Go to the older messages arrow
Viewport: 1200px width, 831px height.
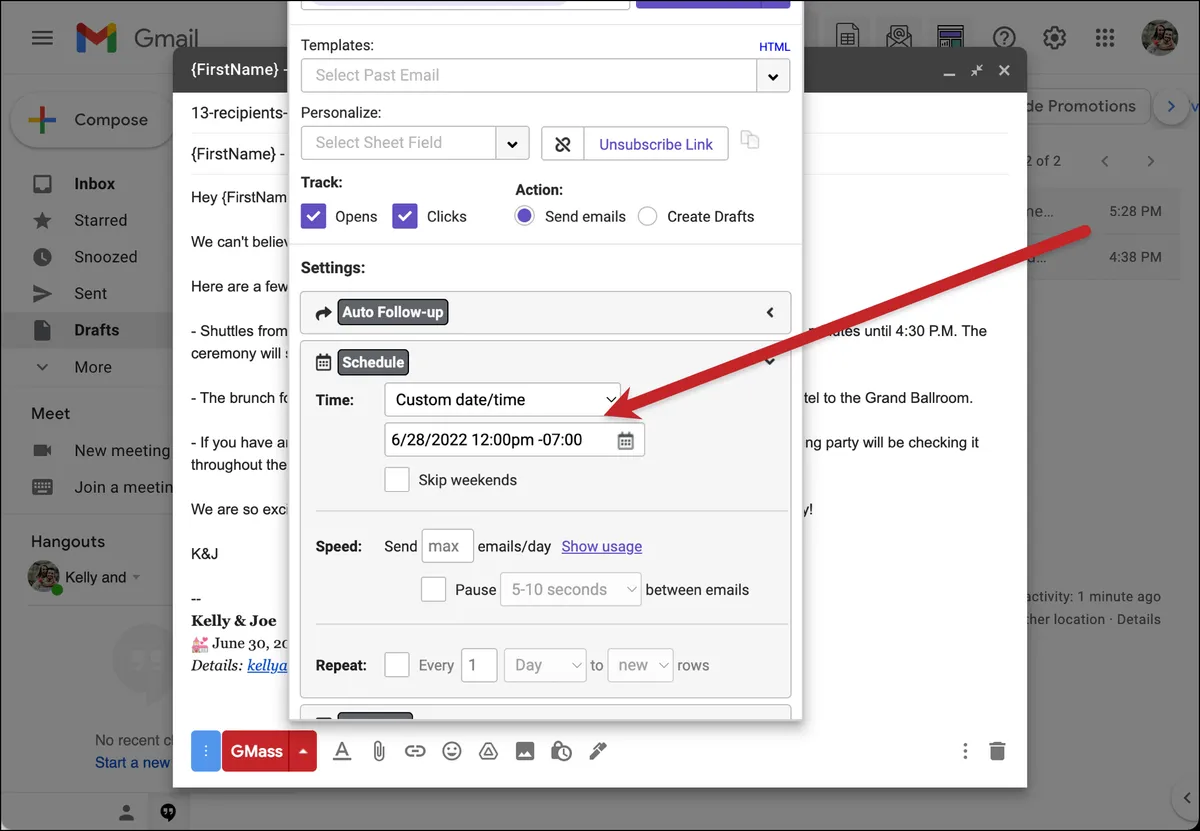[1151, 161]
